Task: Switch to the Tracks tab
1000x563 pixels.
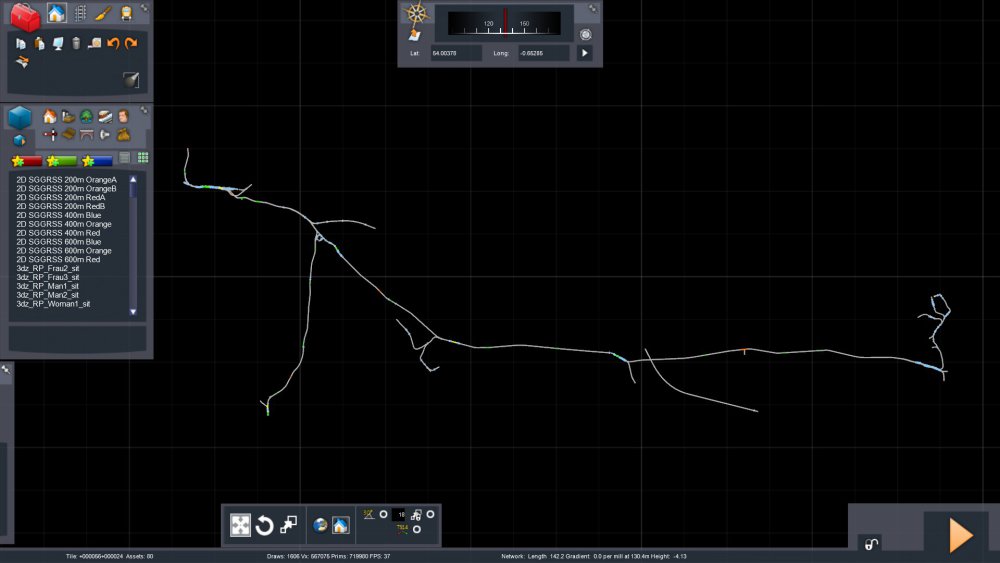Action: tap(80, 14)
